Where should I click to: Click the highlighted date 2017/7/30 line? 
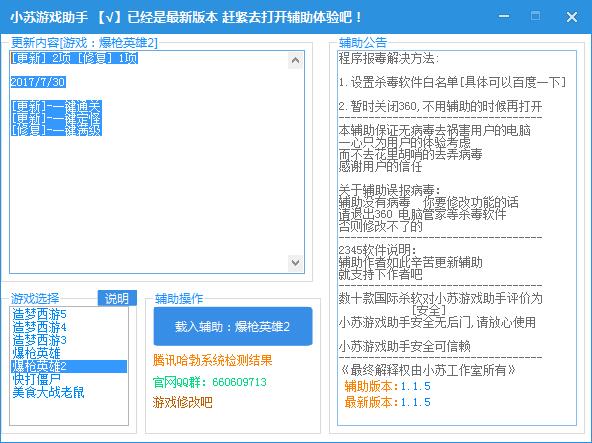coord(38,82)
